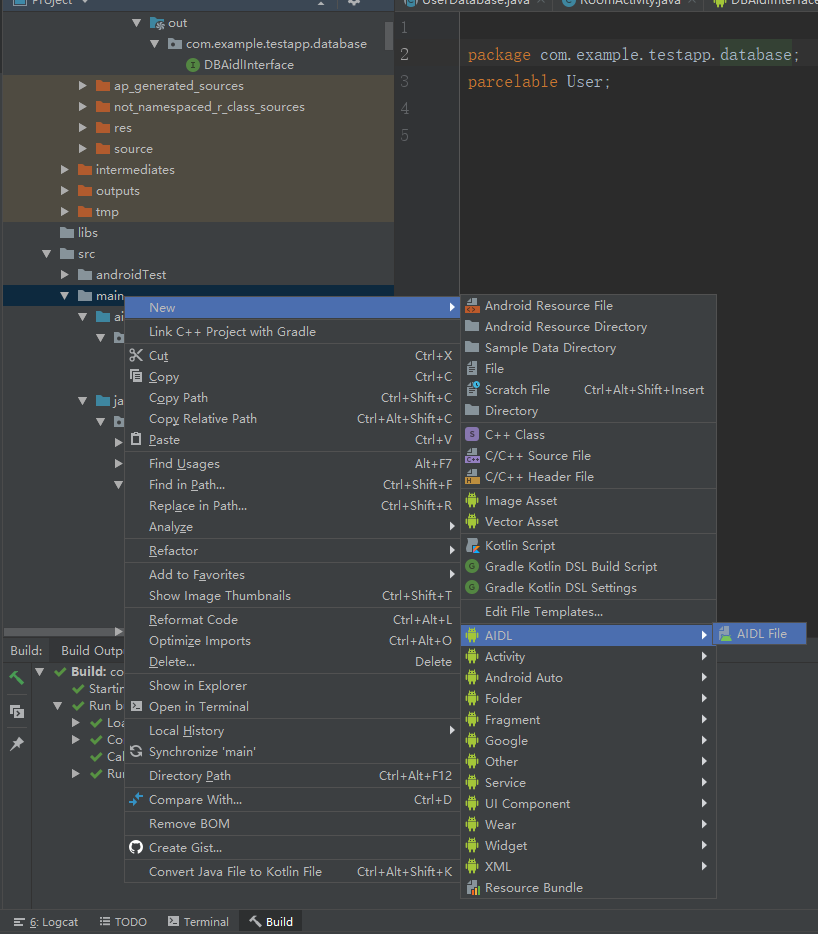Open the TODO tool window tab

(x=123, y=921)
